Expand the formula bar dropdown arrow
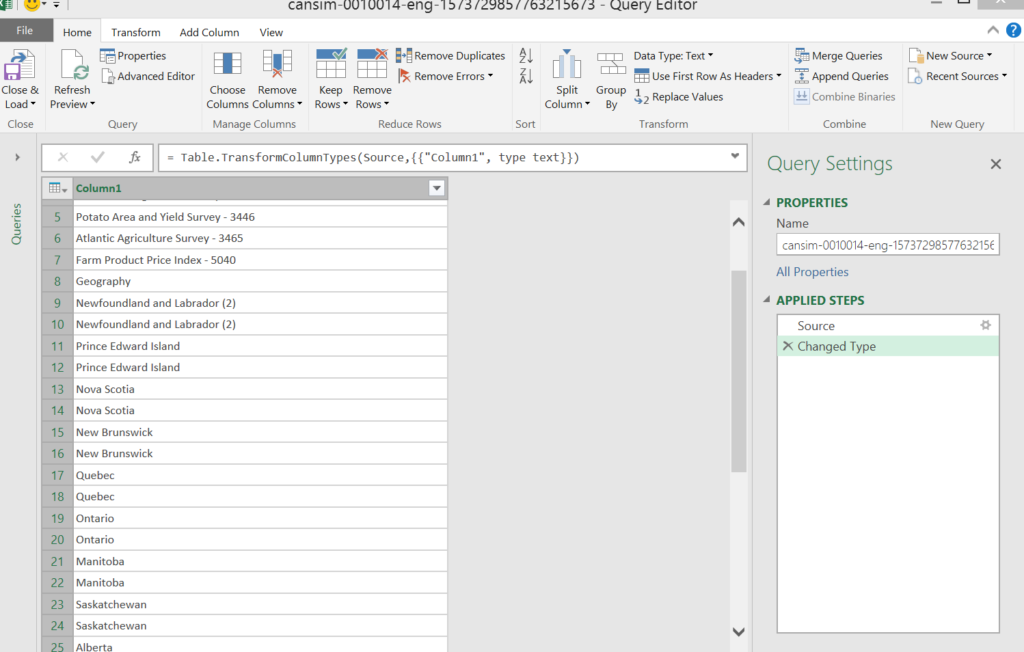This screenshot has height=652, width=1024. tap(736, 156)
